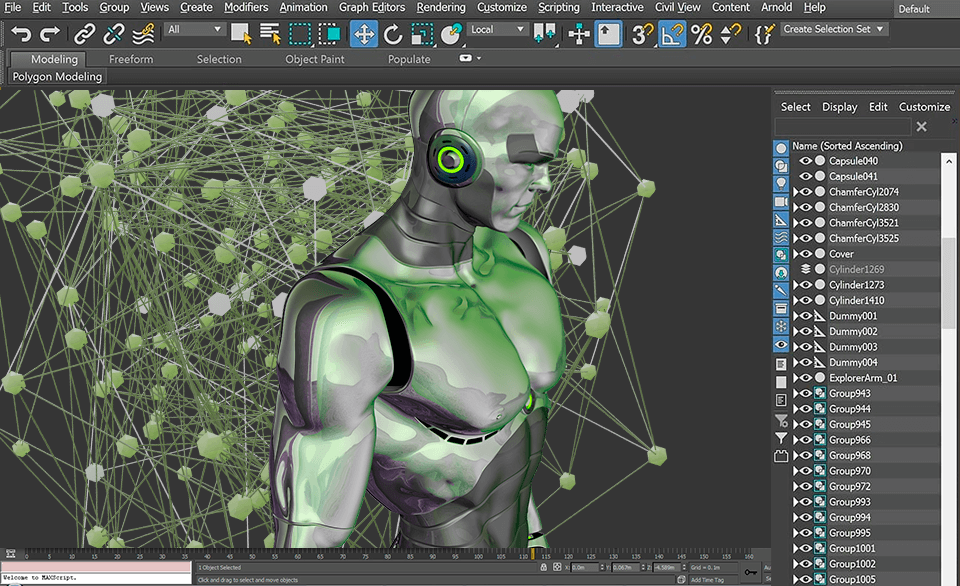Enable the Select and Link tool
Screen dimensions: 960x586
click(x=83, y=33)
